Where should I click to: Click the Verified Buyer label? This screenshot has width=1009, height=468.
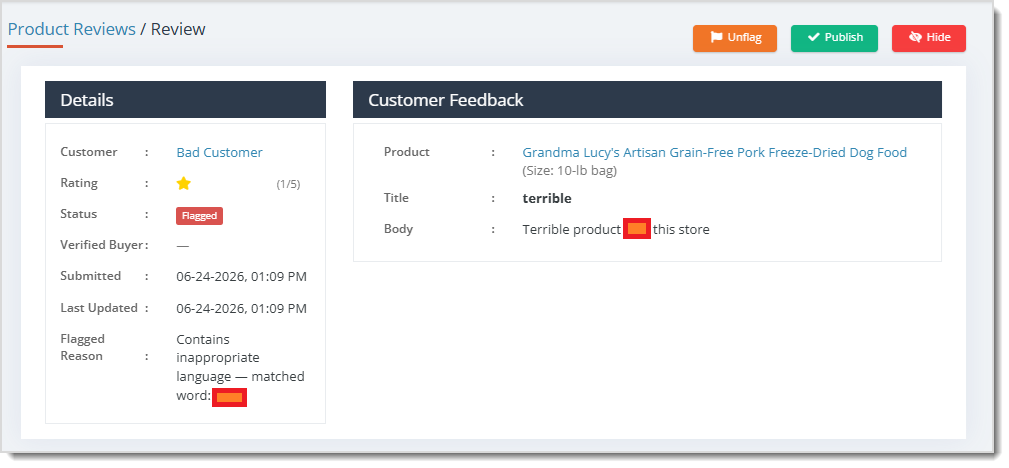[x=102, y=245]
